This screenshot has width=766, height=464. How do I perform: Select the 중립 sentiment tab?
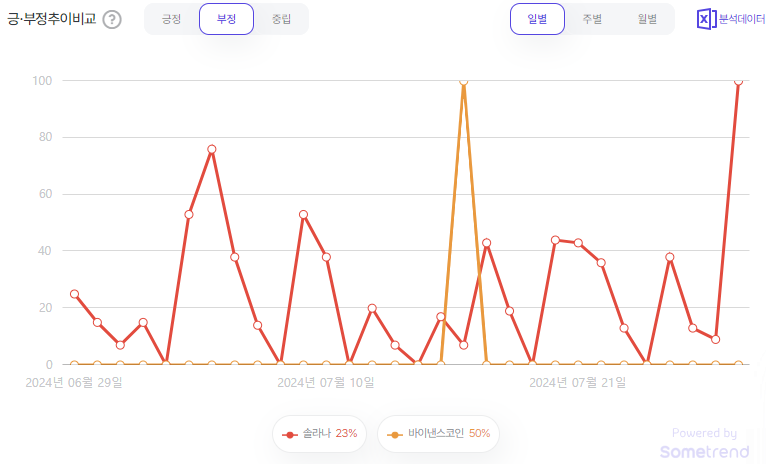point(281,19)
